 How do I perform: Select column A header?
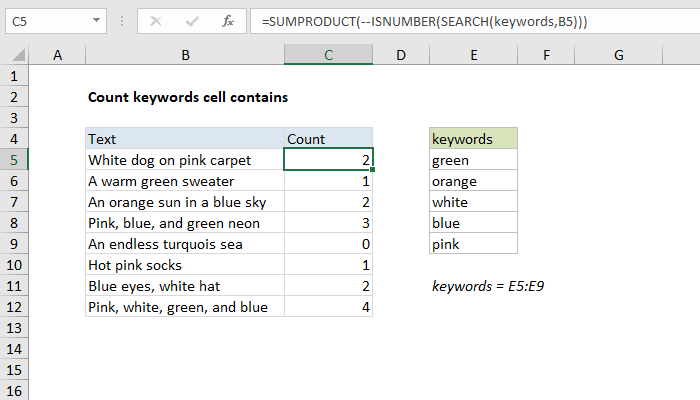(x=57, y=55)
